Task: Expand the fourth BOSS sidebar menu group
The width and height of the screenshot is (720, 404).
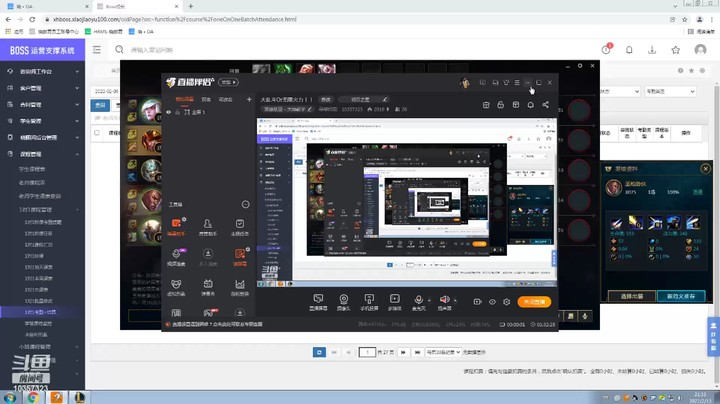Action: (x=42, y=121)
